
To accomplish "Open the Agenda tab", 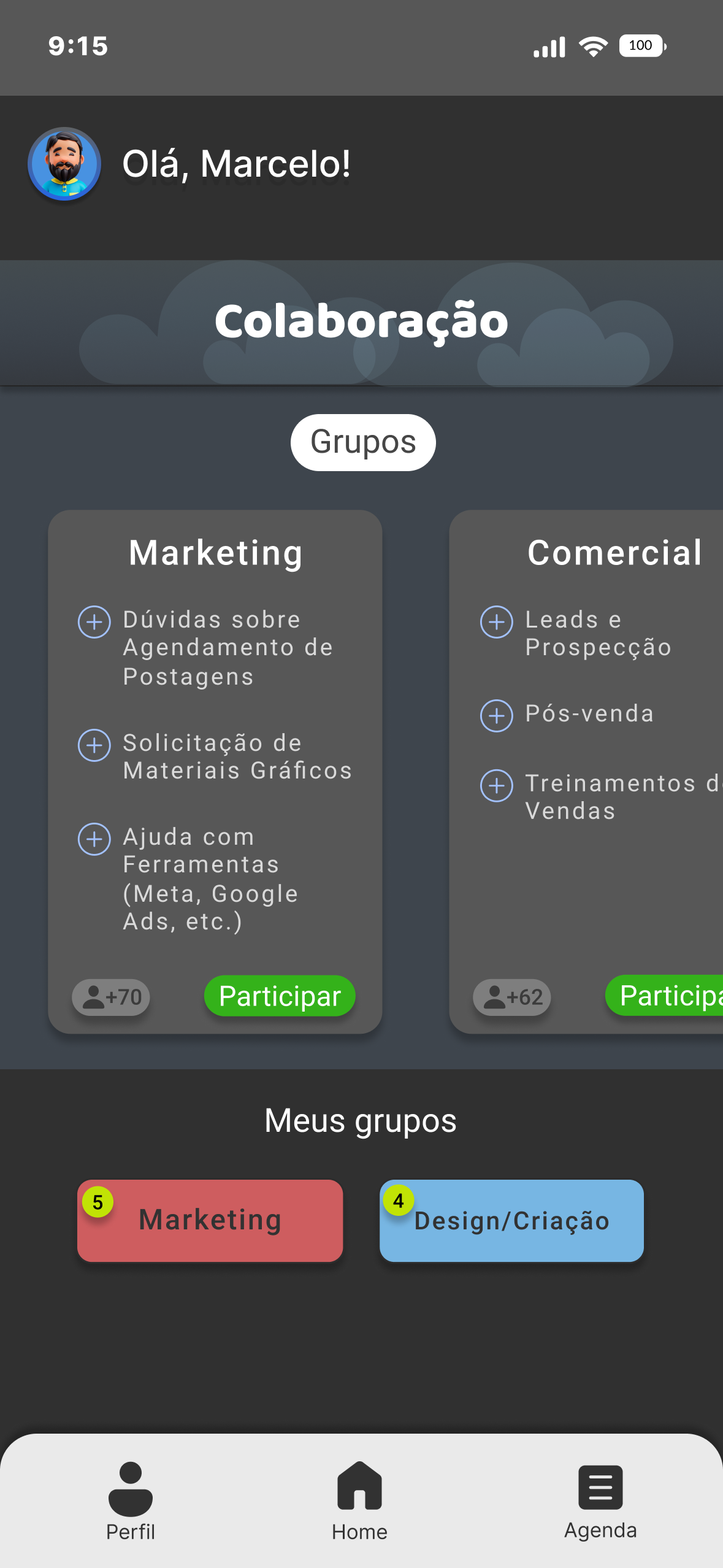I will pyautogui.click(x=600, y=1501).
